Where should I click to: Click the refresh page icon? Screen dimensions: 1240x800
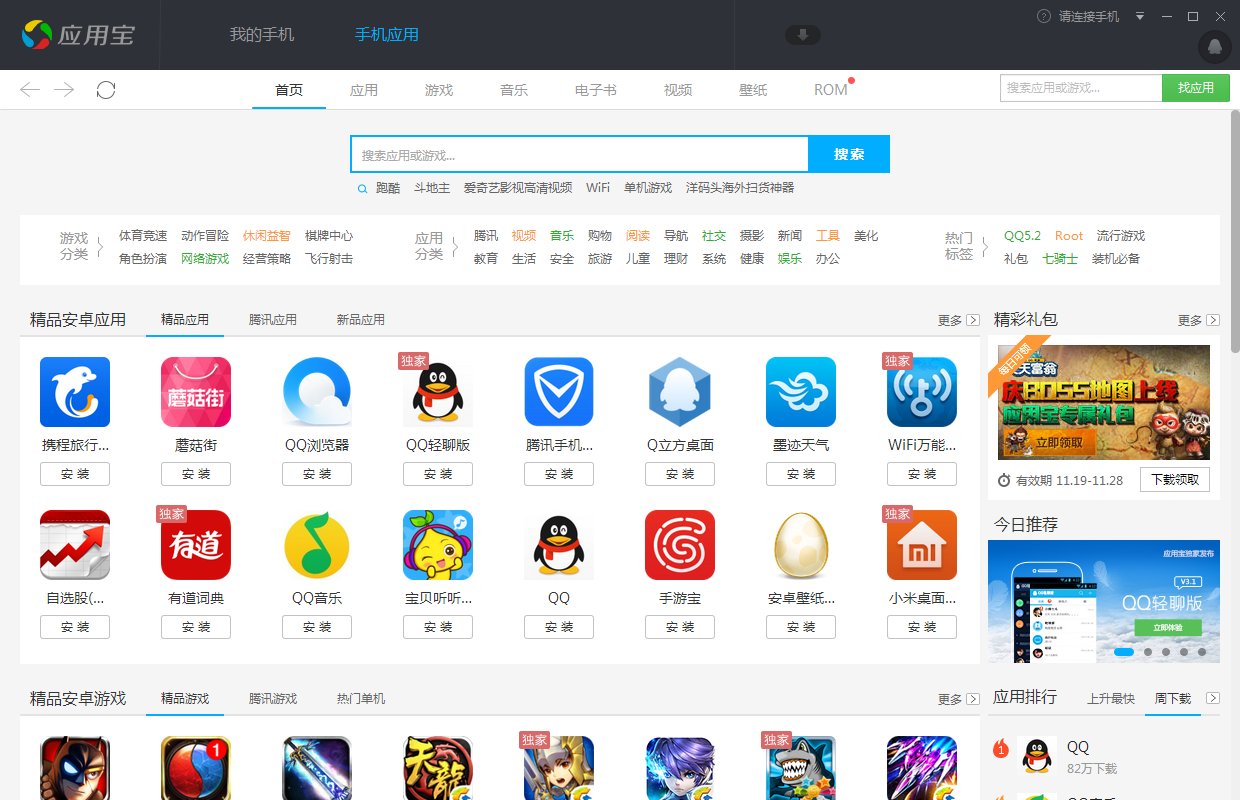pyautogui.click(x=106, y=90)
